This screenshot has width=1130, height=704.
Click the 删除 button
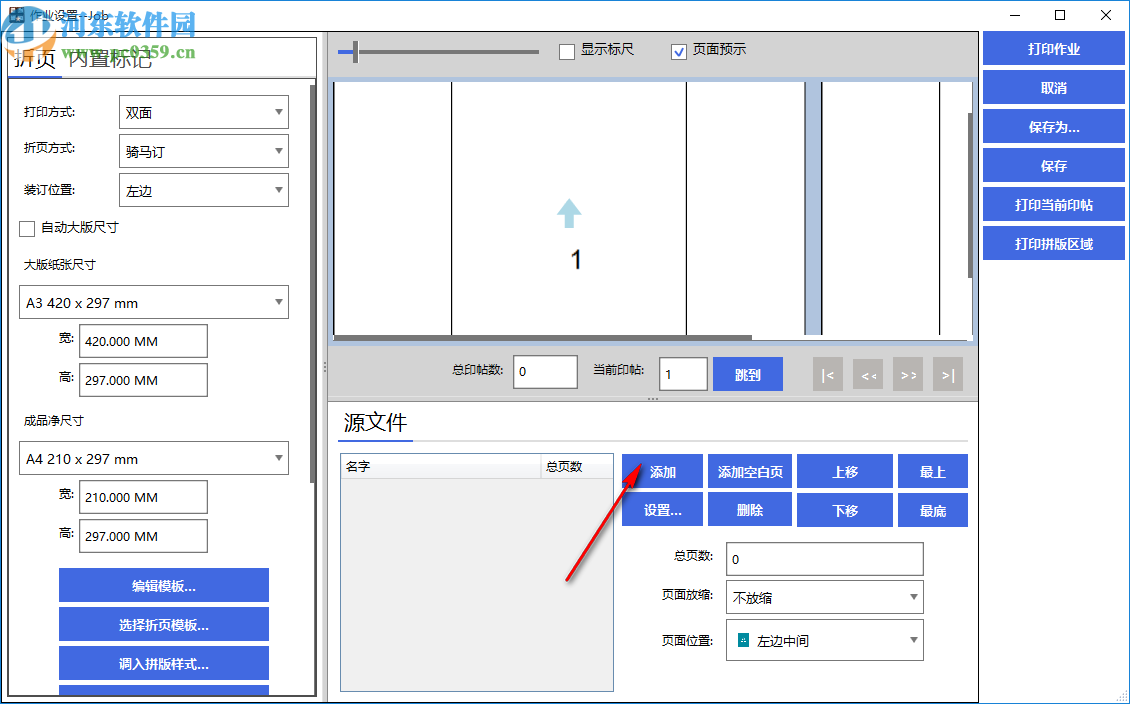[749, 510]
